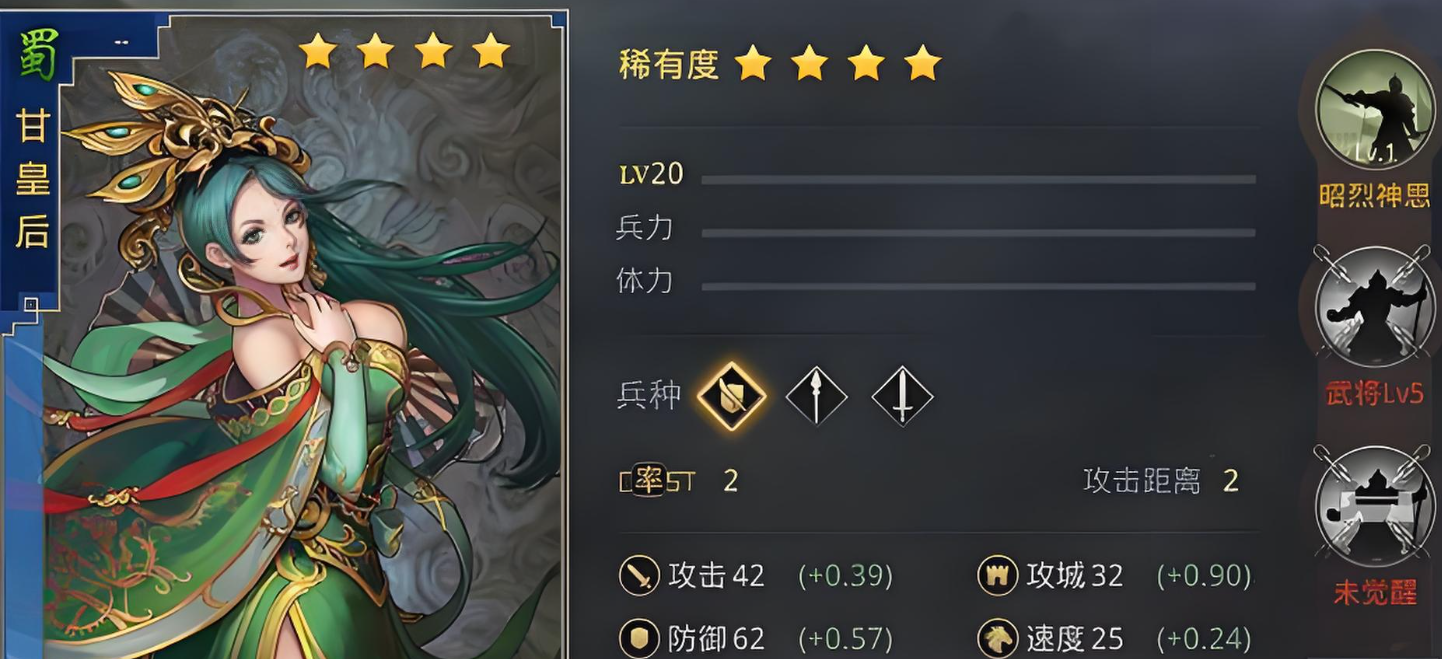Click the gold stars on the card
This screenshot has height=659, width=1442.
pyautogui.click(x=404, y=51)
